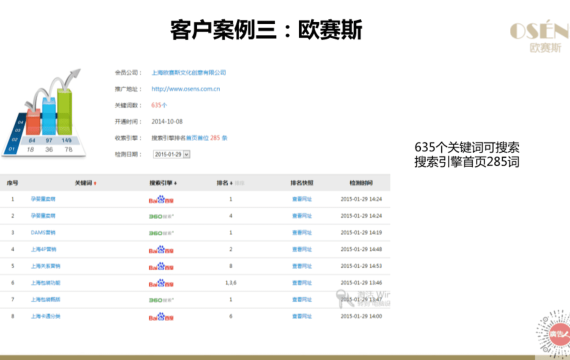The width and height of the screenshot is (570, 360).
Task: Click the 360 search logo in row 2
Action: pyautogui.click(x=161, y=216)
